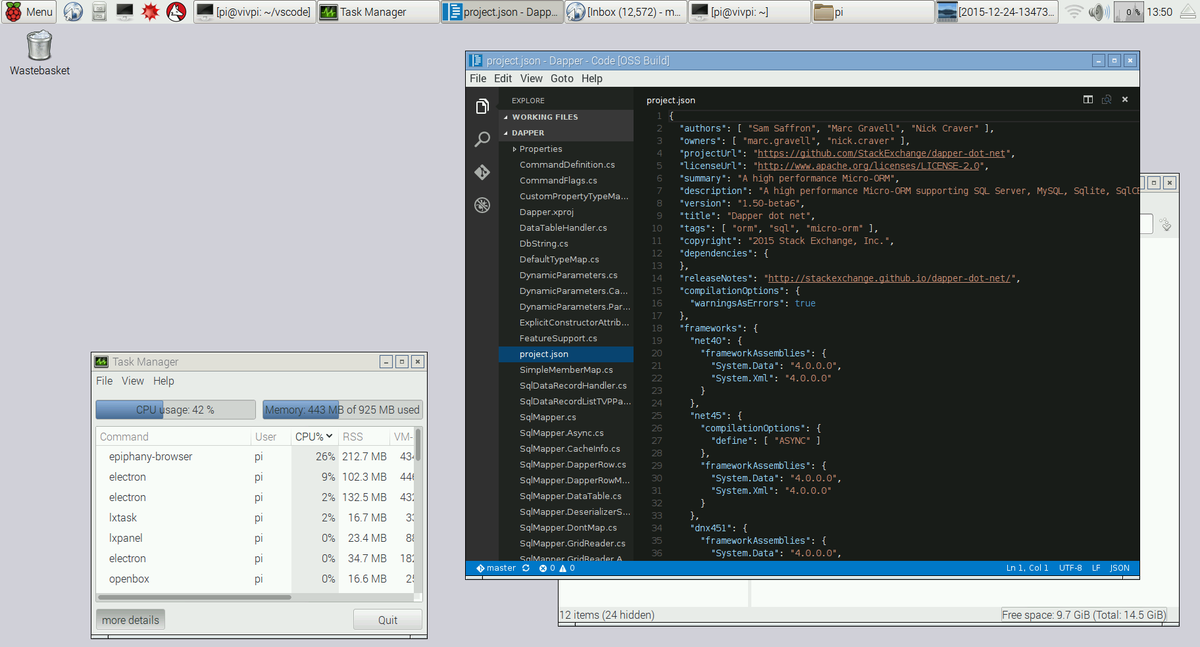Collapse the WORKING FILES section
The height and width of the screenshot is (647, 1200).
566,117
